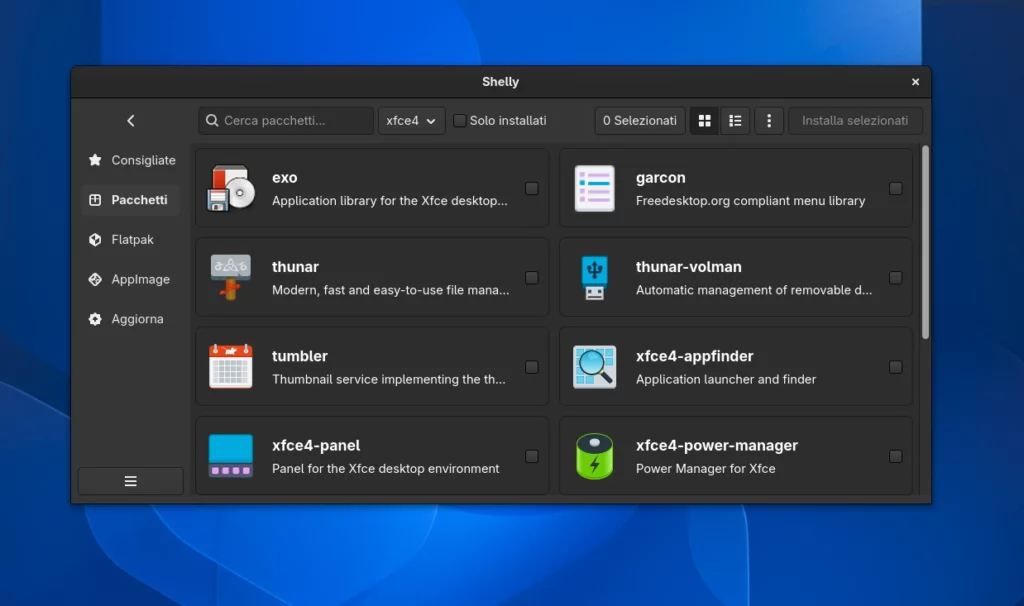Check the tumbler package checkbox
The image size is (1024, 606).
coord(532,367)
